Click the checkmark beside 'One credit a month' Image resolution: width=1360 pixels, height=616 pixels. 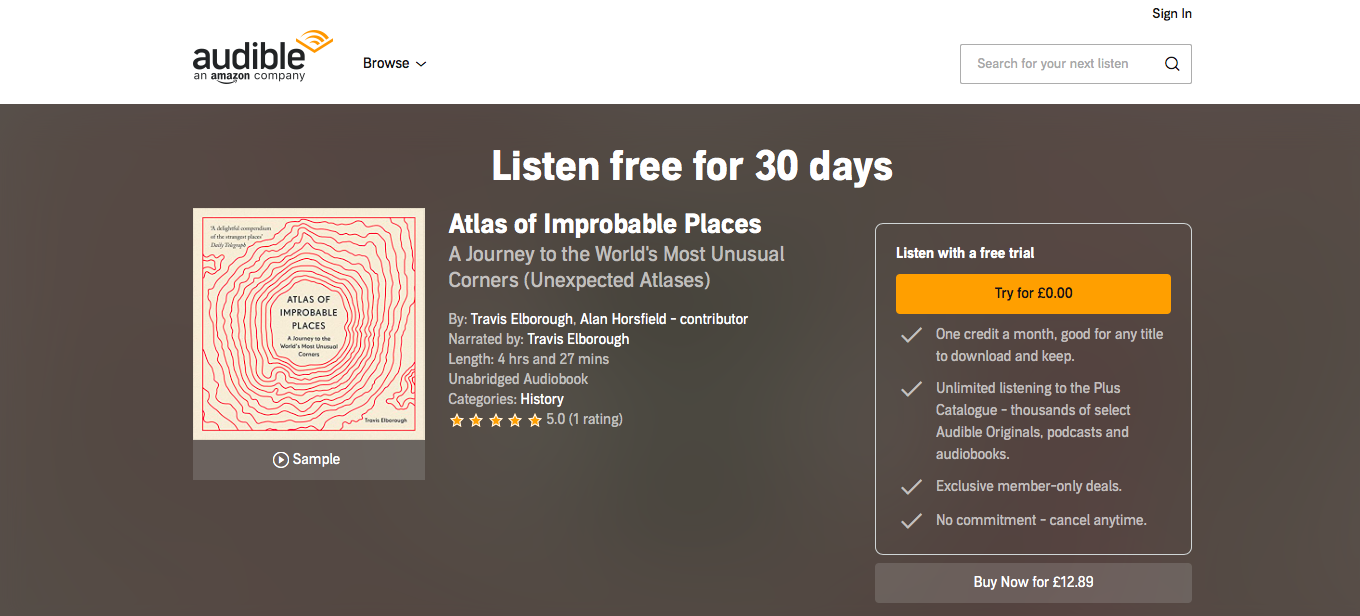click(x=911, y=335)
